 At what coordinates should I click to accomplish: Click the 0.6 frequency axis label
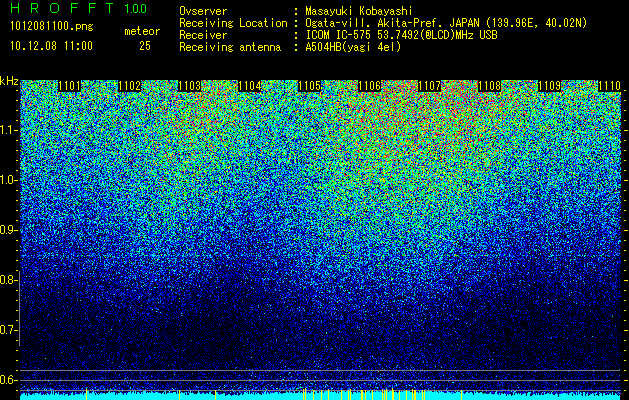(9, 380)
